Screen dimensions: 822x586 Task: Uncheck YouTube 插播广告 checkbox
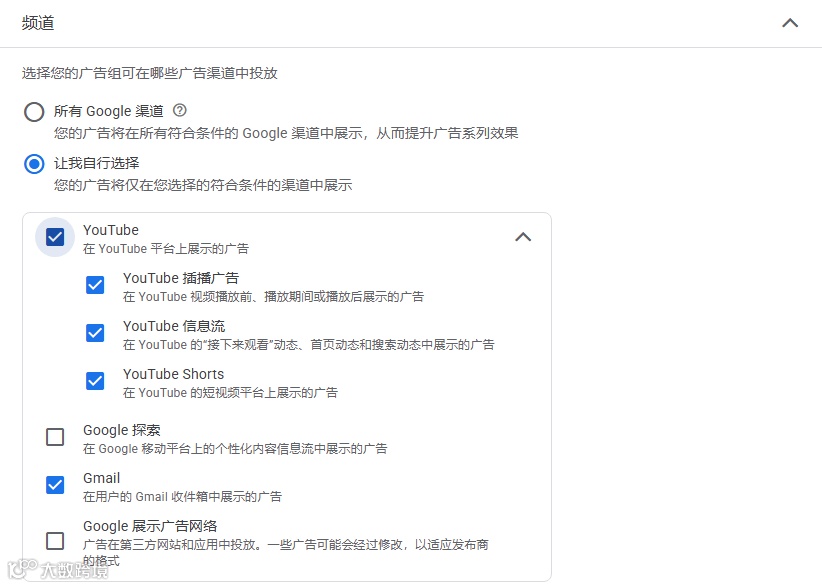point(95,285)
